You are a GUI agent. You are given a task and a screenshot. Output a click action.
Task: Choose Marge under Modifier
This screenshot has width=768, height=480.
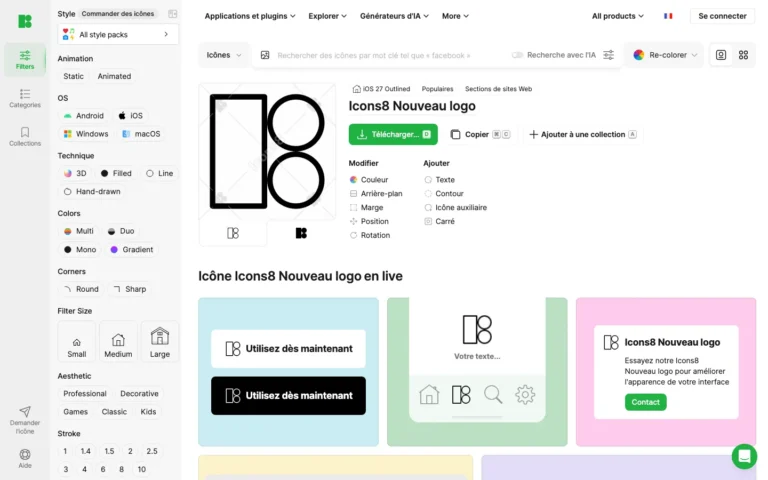(366, 207)
